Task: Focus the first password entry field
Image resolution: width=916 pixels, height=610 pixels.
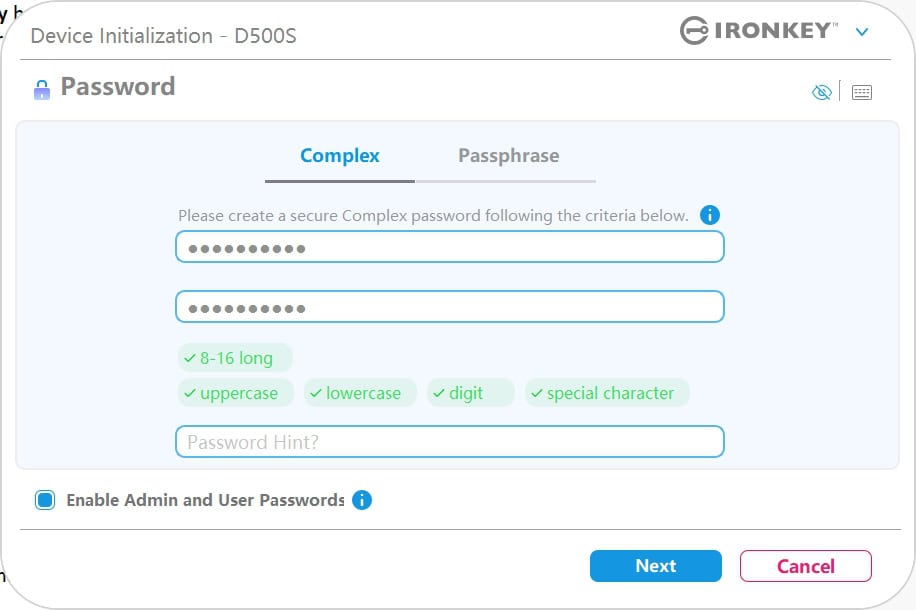Action: (x=449, y=247)
